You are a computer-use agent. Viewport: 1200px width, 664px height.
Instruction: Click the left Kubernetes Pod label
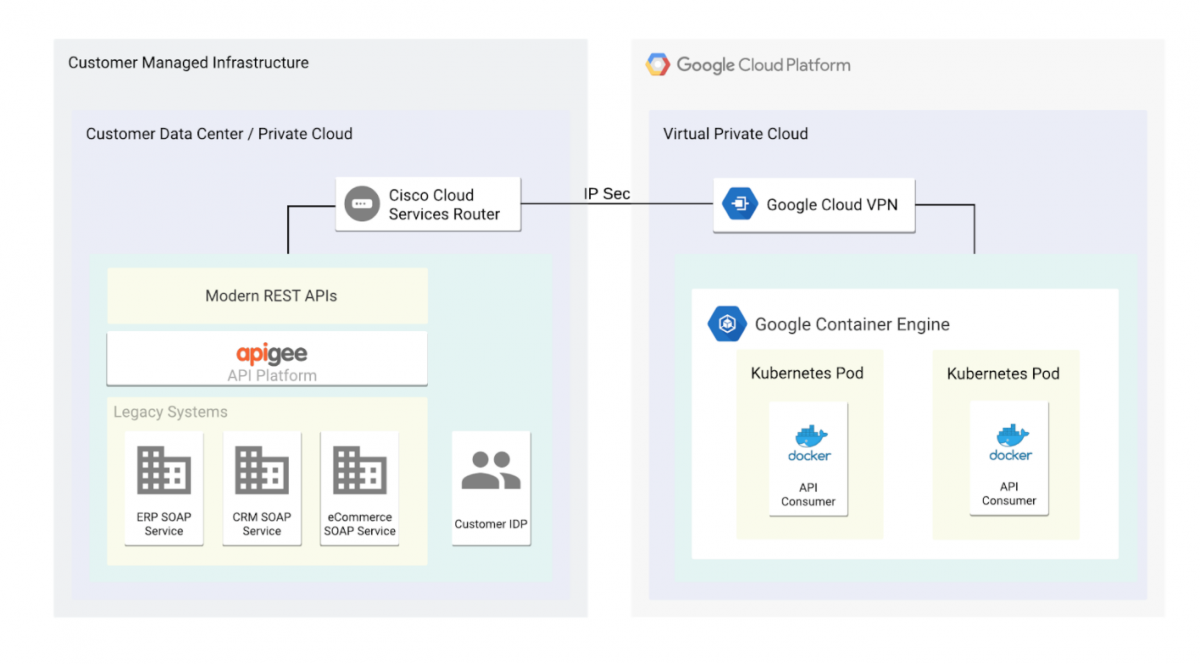tap(807, 373)
